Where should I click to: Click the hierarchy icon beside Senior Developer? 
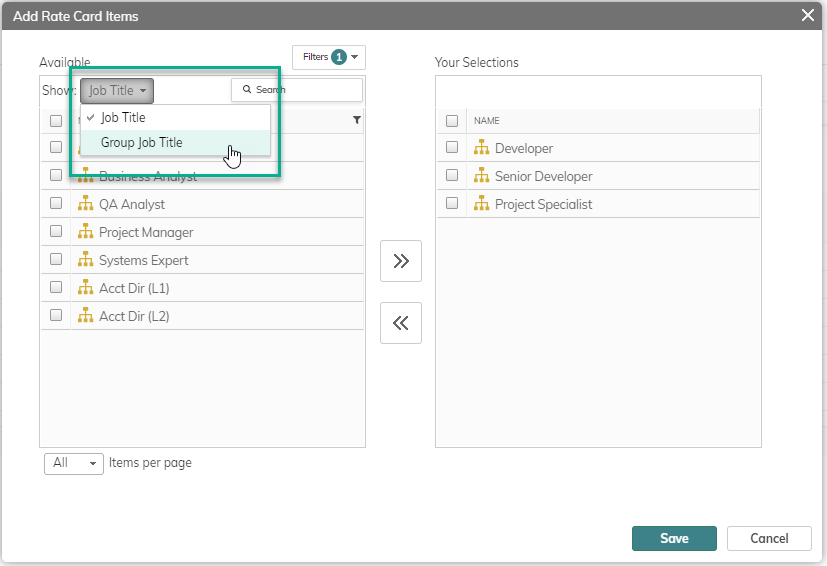481,176
